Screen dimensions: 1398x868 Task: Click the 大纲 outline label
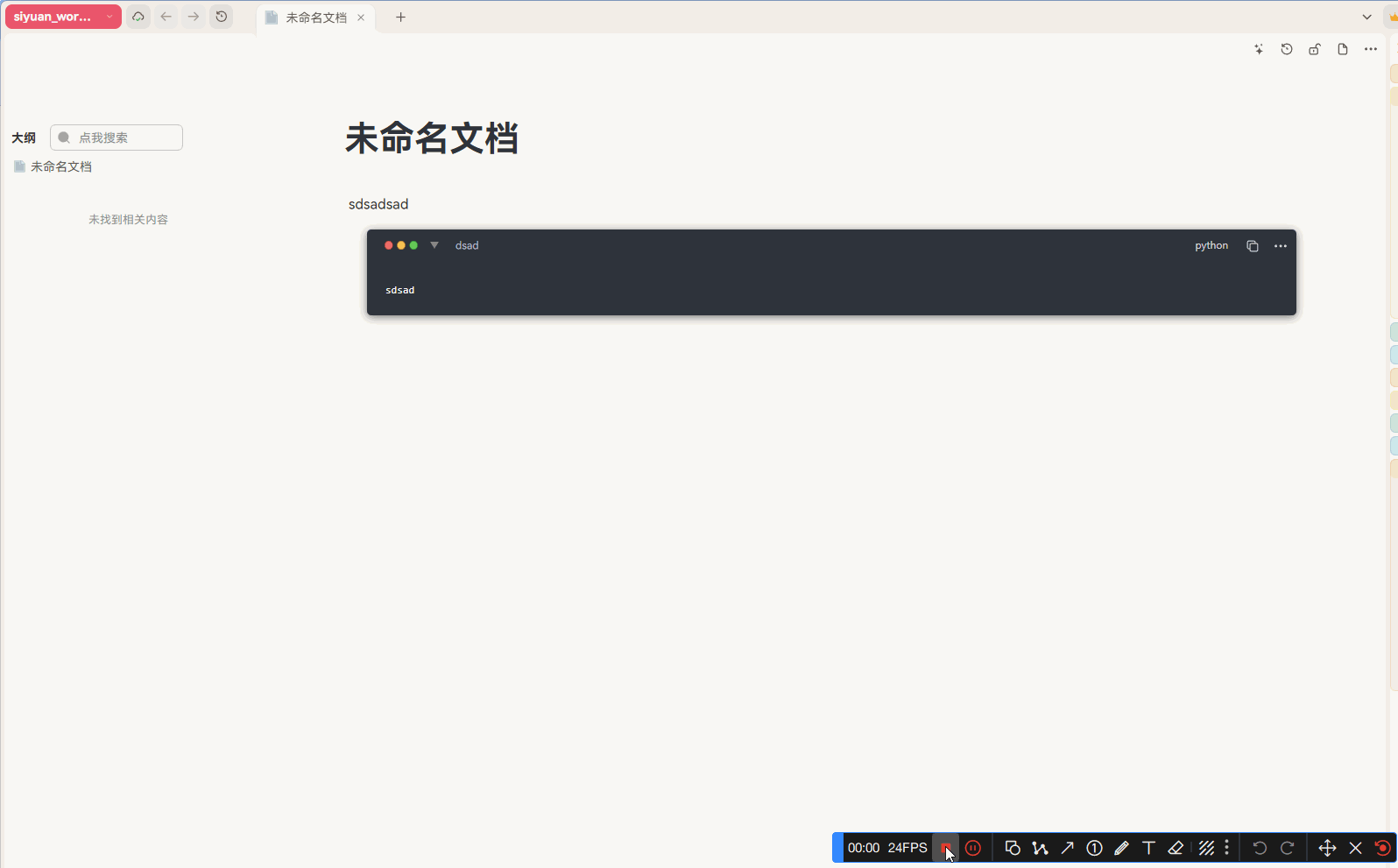[x=24, y=138]
